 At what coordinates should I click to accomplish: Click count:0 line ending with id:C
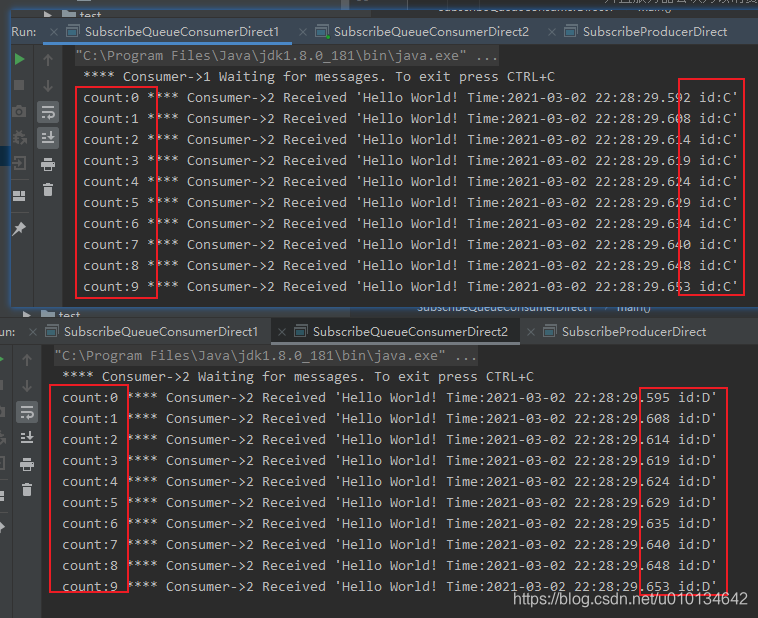tap(410, 98)
